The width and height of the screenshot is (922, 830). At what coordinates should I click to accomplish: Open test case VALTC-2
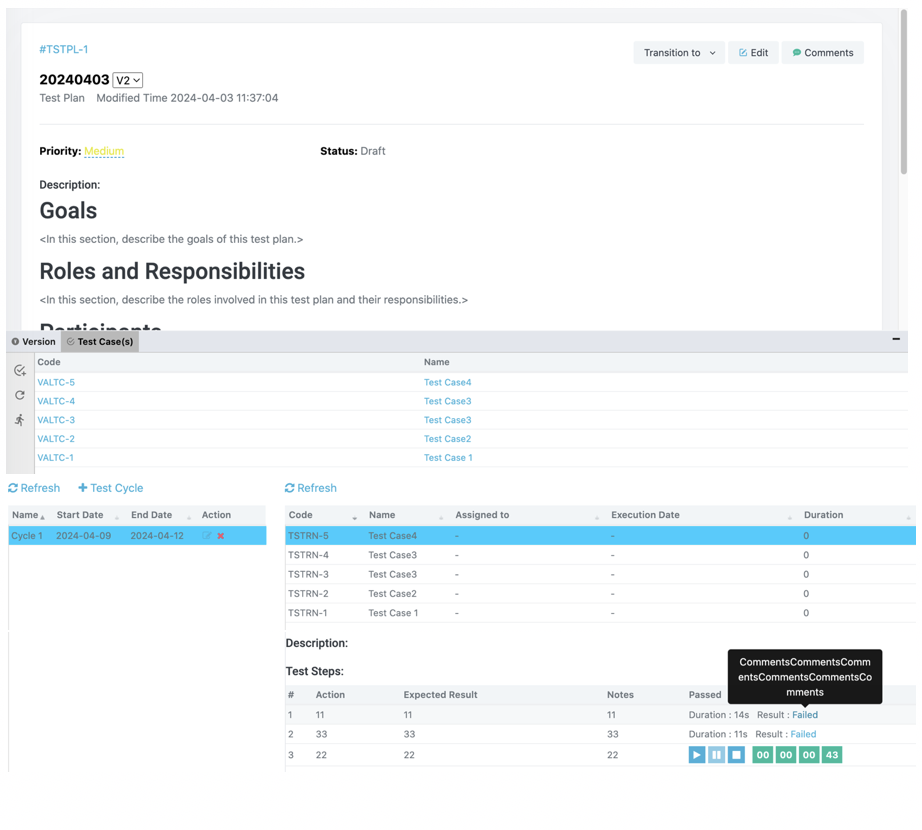pyautogui.click(x=56, y=439)
